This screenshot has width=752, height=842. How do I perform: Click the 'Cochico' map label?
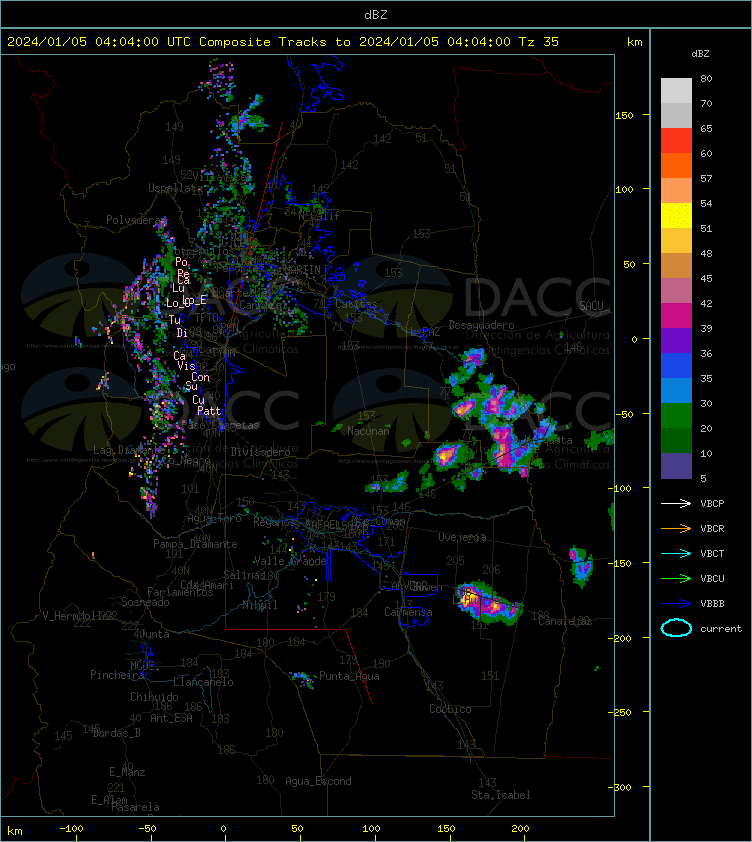click(x=450, y=709)
